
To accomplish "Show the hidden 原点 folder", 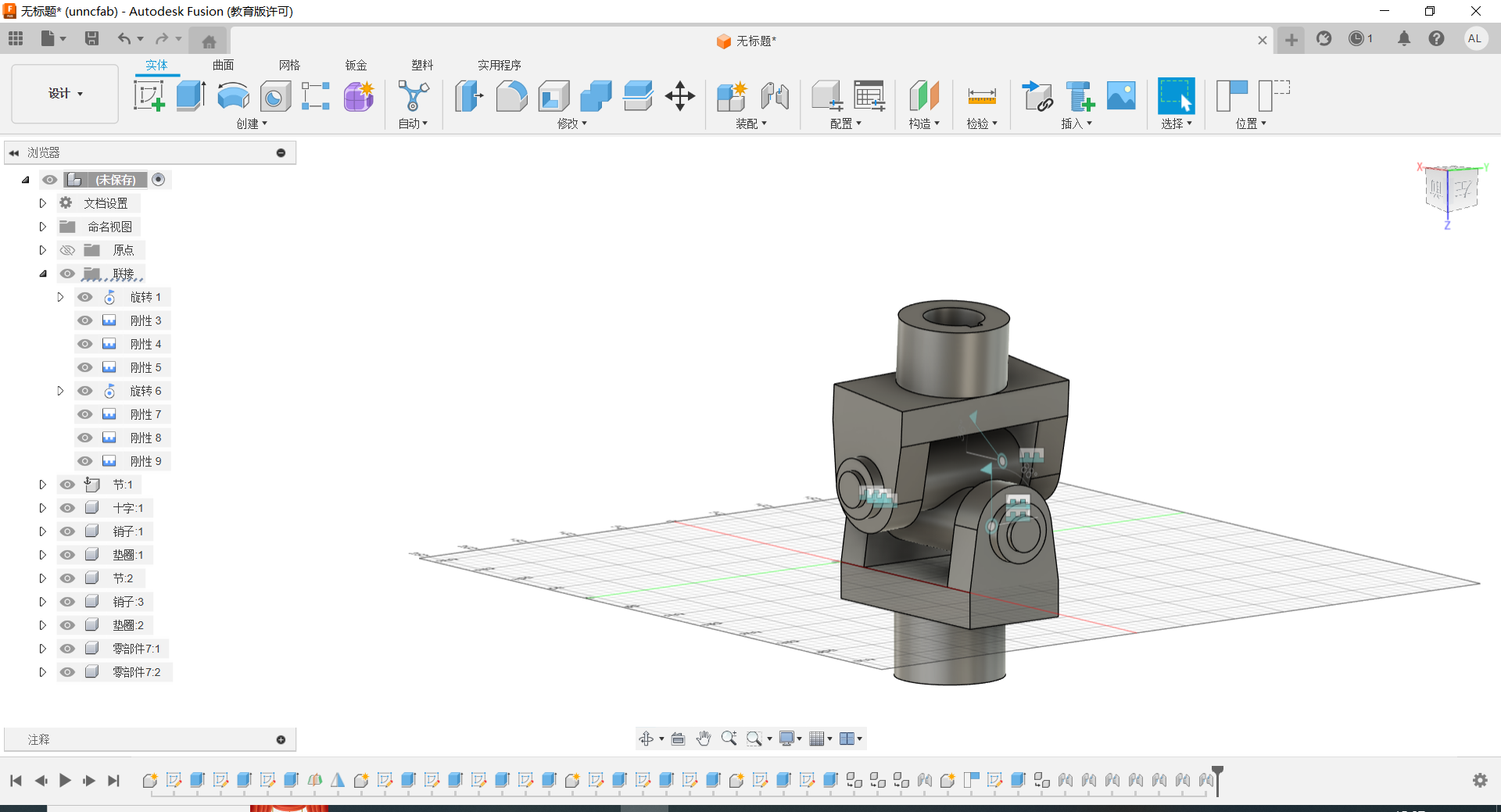I will coord(68,250).
